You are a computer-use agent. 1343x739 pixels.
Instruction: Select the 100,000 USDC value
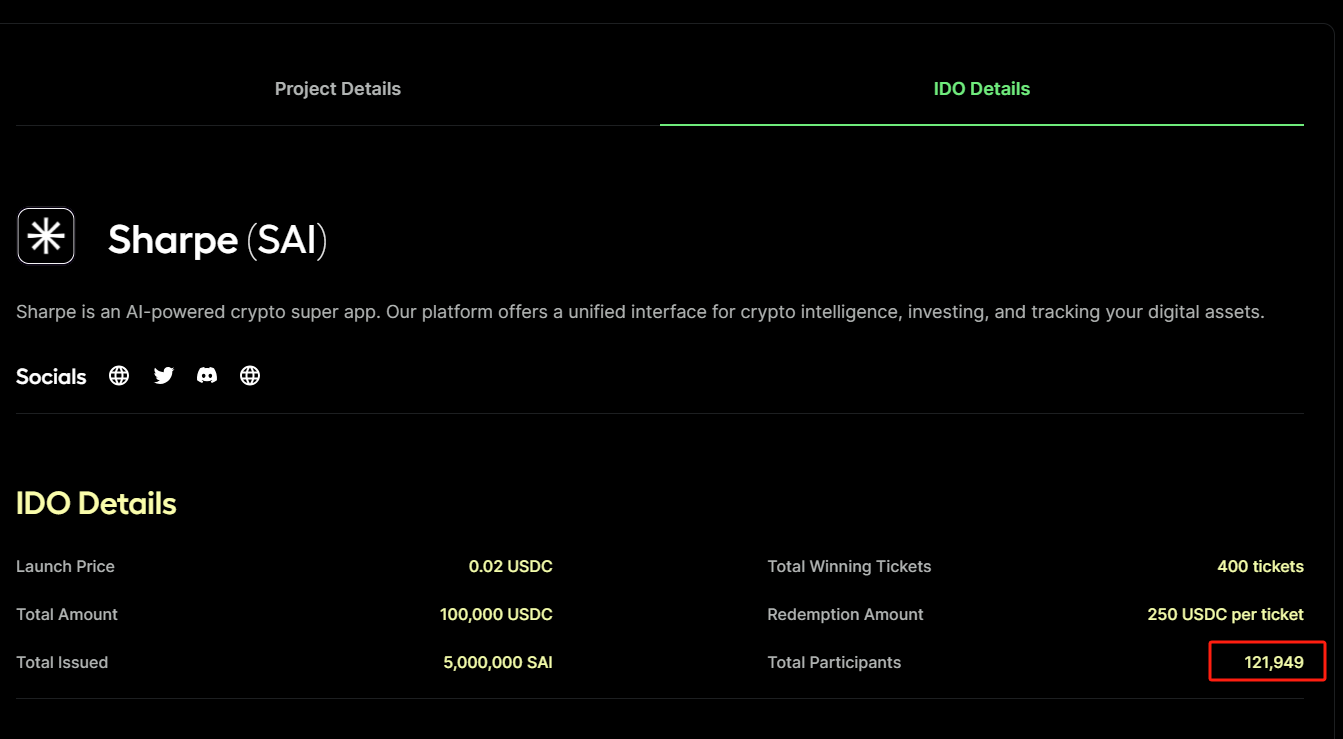tap(496, 614)
